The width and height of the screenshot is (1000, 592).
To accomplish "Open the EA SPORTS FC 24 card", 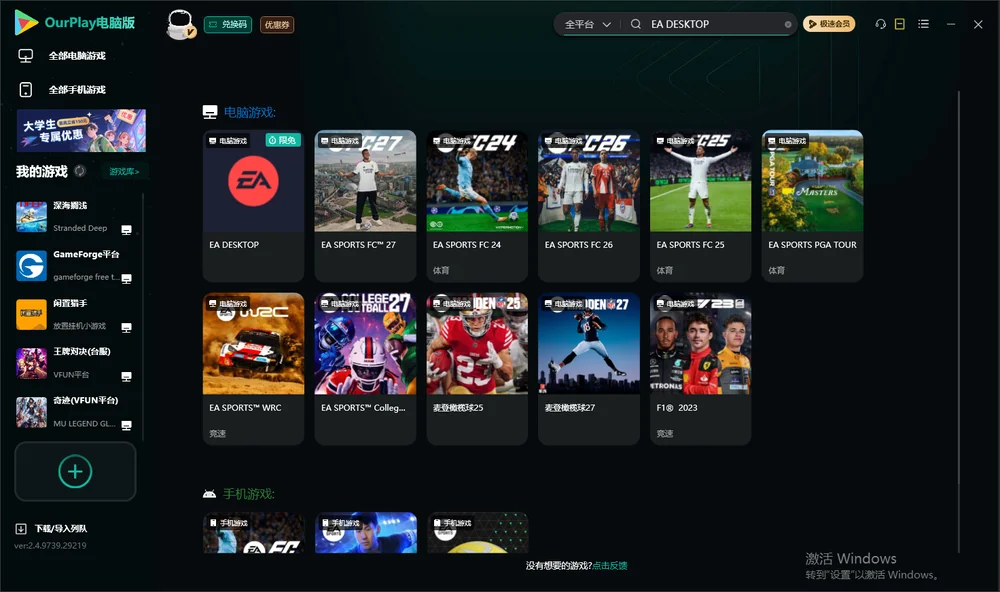I will (x=477, y=206).
